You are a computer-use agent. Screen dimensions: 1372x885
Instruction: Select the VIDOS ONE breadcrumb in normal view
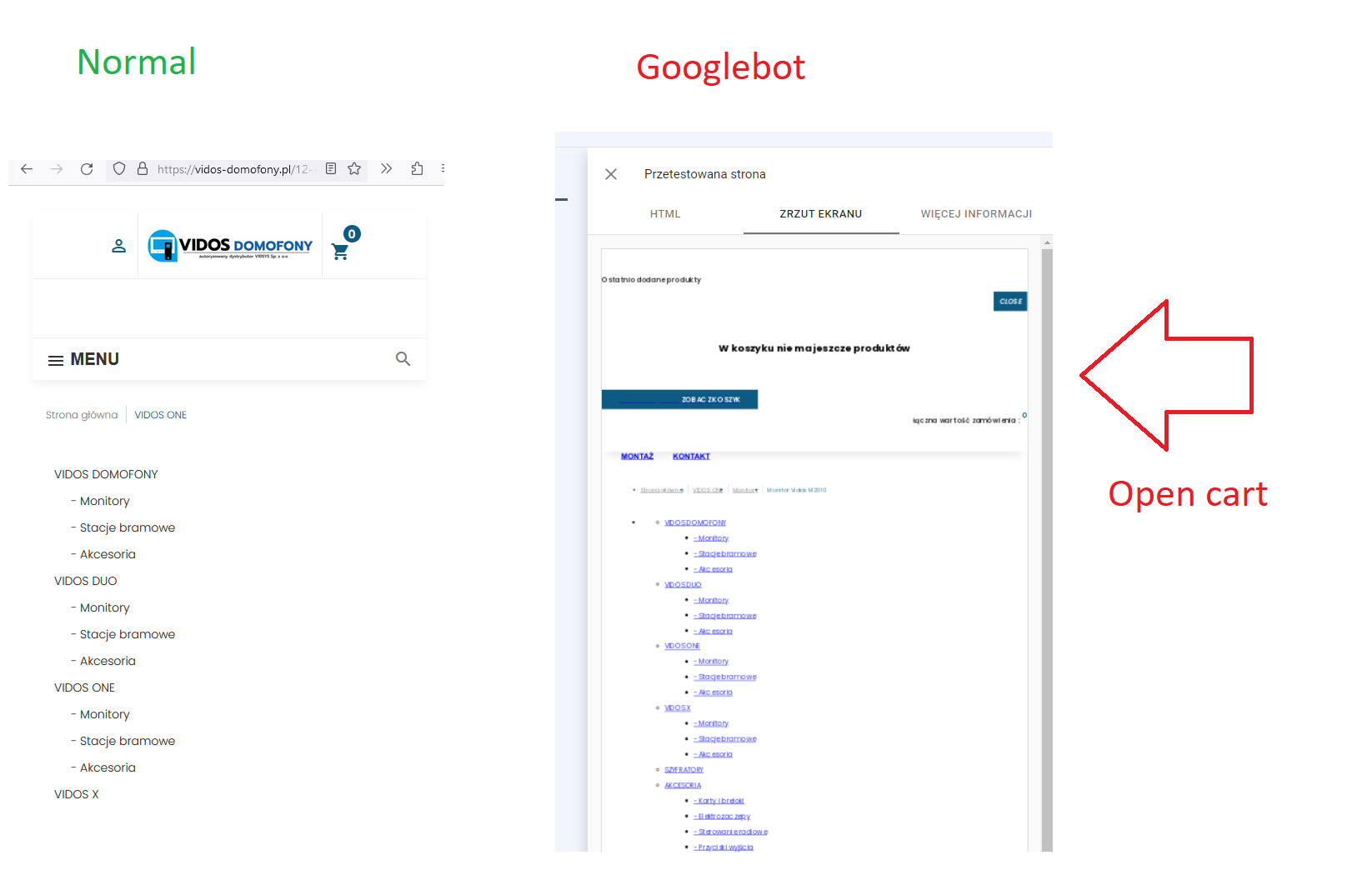161,415
